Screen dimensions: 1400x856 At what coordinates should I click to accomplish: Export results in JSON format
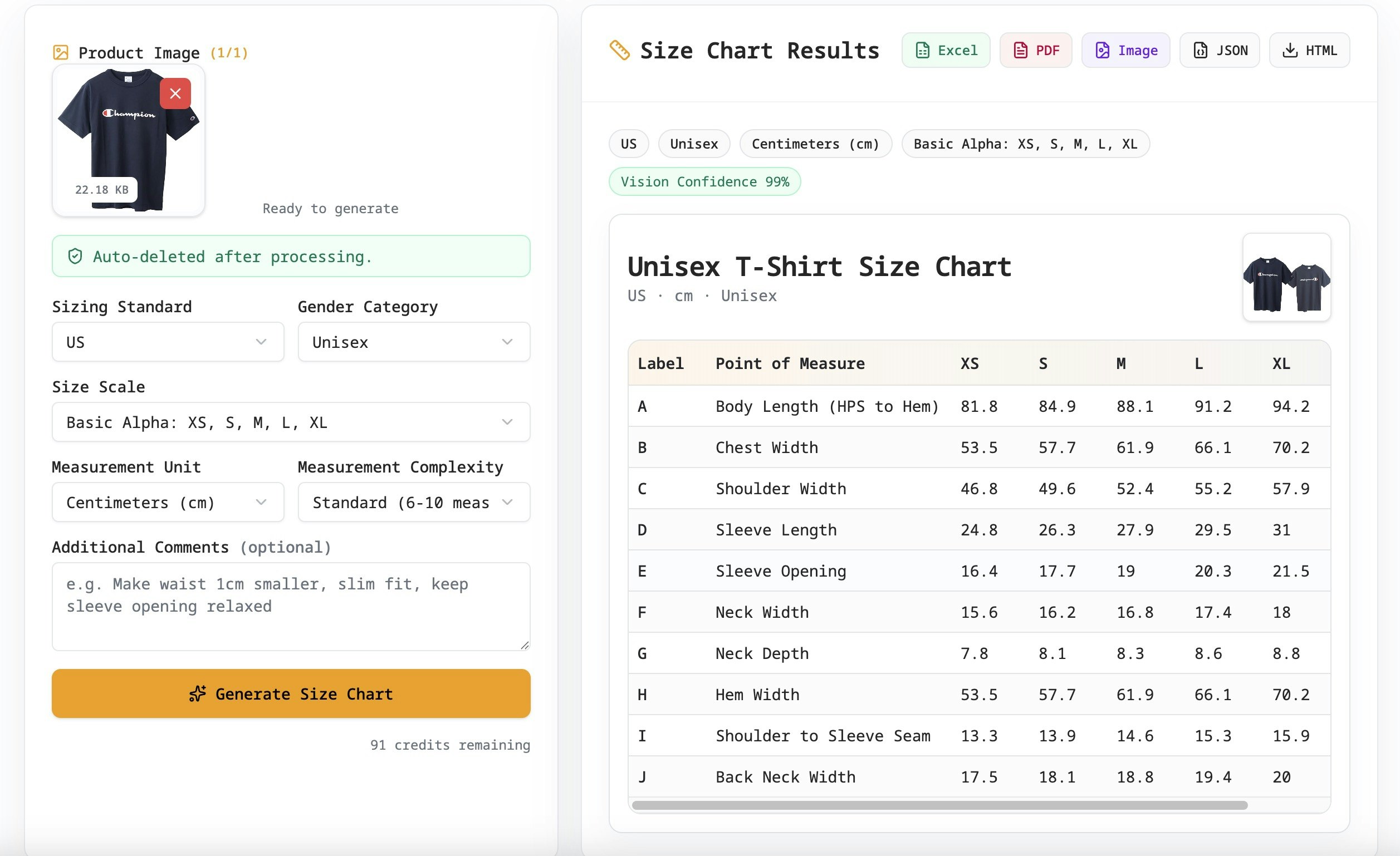pyautogui.click(x=1219, y=50)
